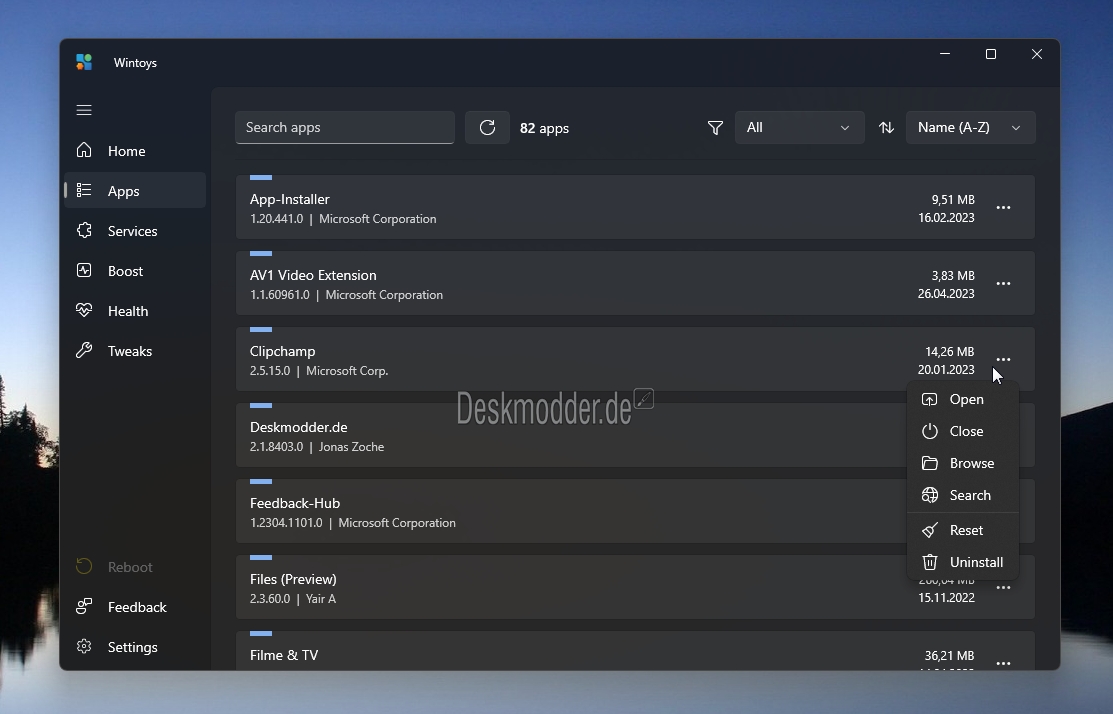The width and height of the screenshot is (1113, 714).
Task: Click the Reboot option
Action: pyautogui.click(x=135, y=567)
